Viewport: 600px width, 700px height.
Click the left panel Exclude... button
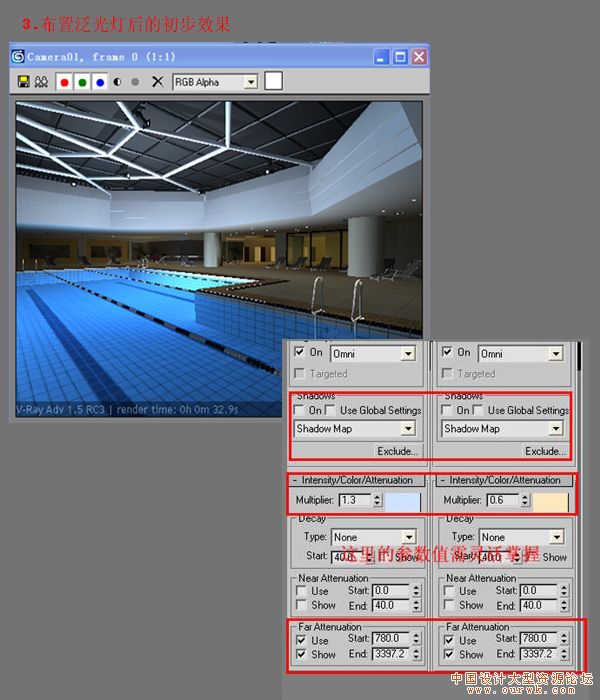point(396,451)
